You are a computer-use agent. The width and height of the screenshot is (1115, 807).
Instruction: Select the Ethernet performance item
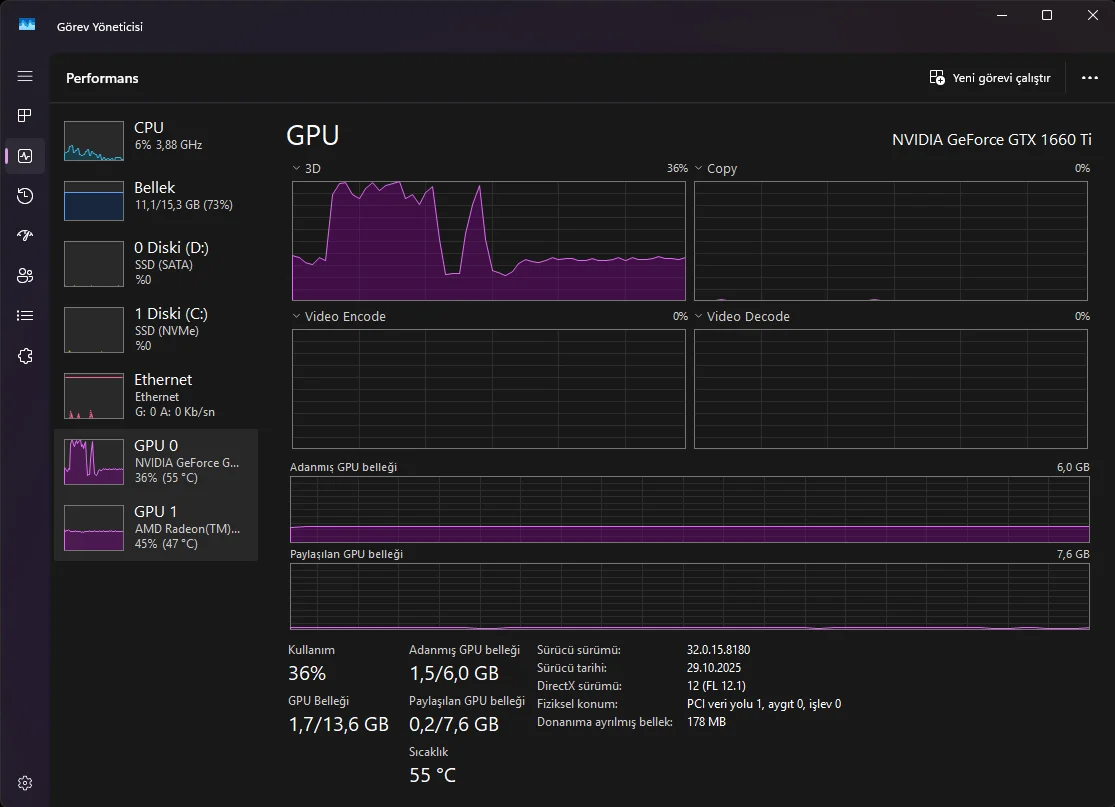pyautogui.click(x=156, y=395)
